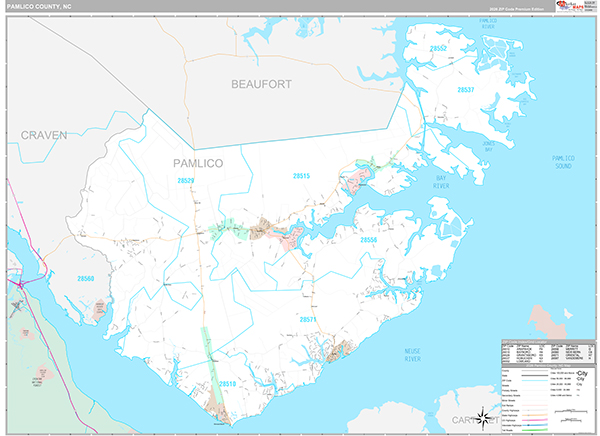Image resolution: width=600 pixels, height=436 pixels.
Task: Click the PAMLICO county name label
Action: (198, 163)
